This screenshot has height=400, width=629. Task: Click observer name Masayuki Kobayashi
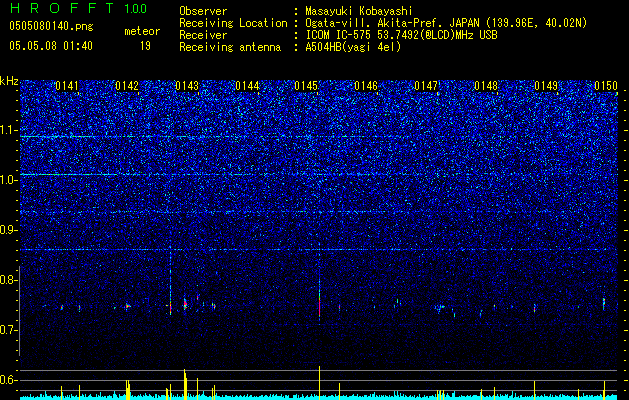point(359,11)
